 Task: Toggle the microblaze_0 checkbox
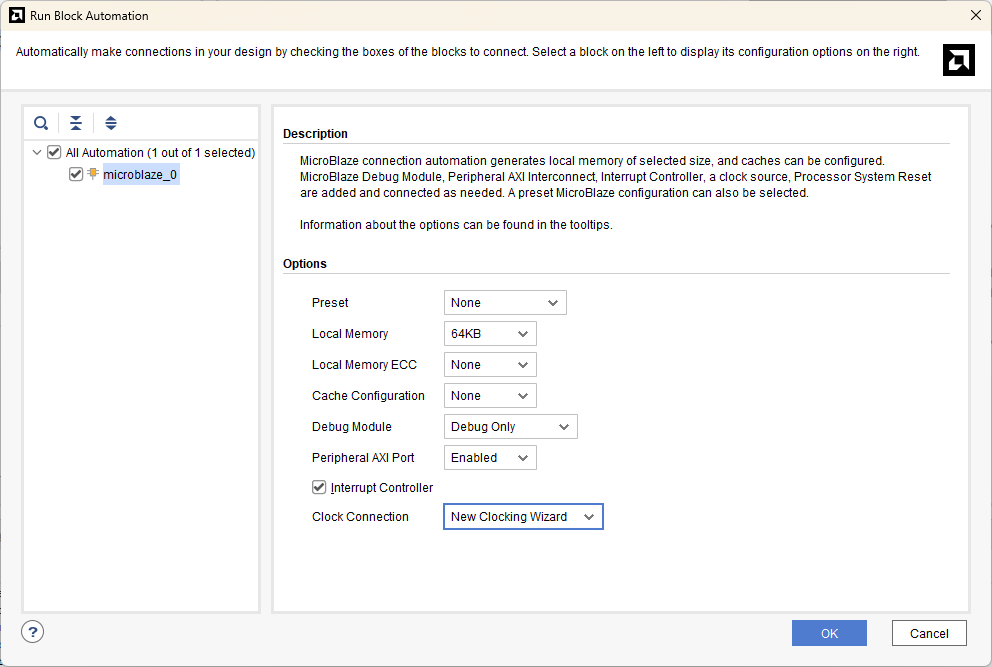point(76,174)
